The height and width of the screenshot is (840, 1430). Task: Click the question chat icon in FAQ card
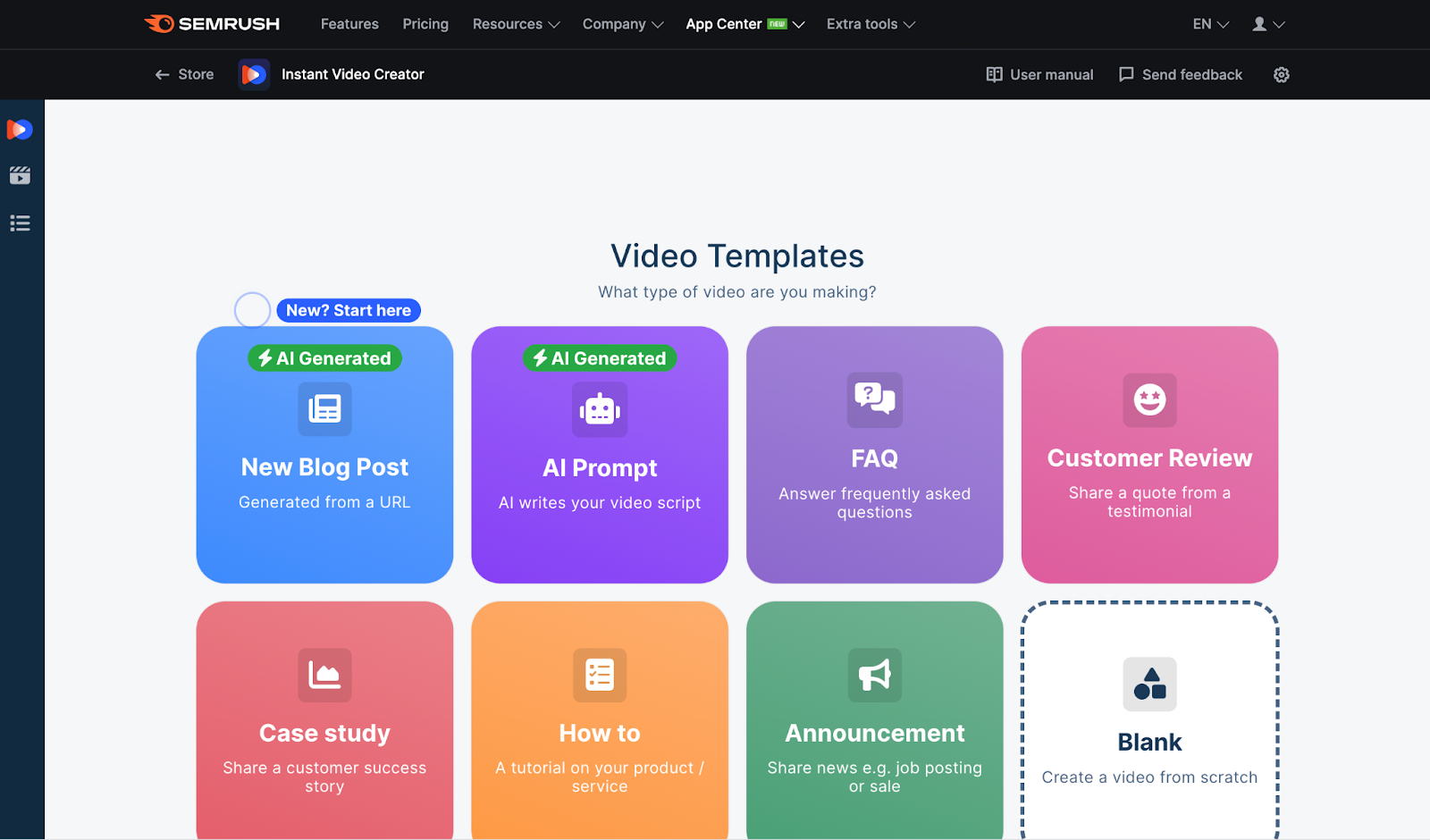click(x=875, y=399)
